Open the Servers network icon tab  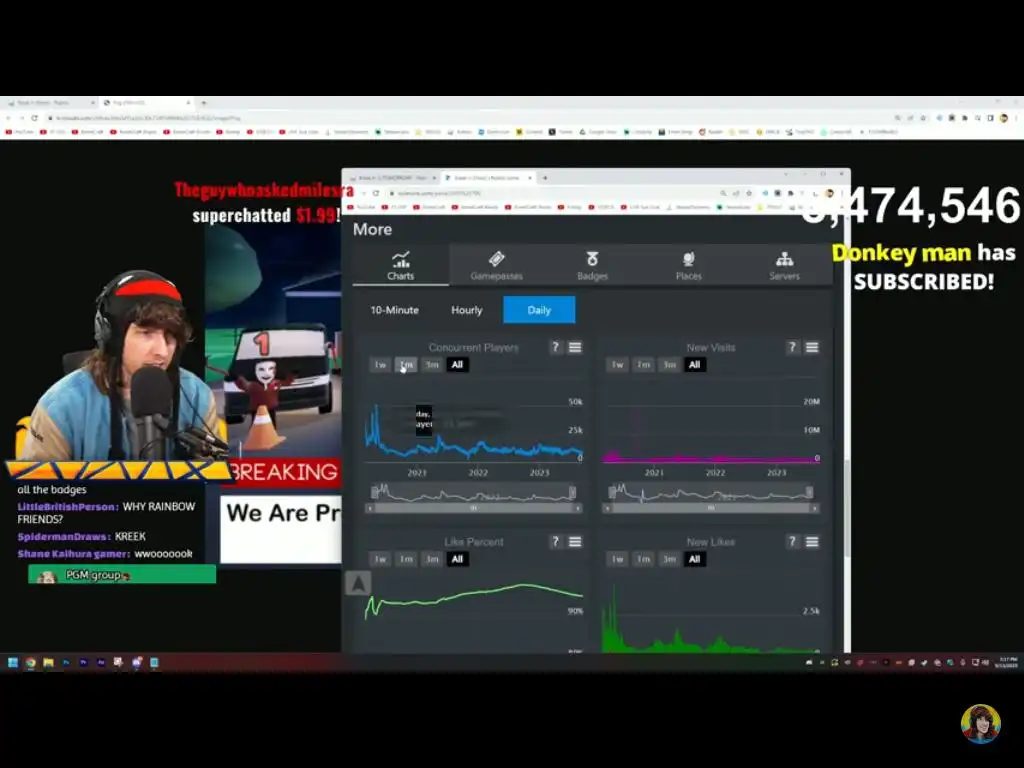pyautogui.click(x=784, y=259)
